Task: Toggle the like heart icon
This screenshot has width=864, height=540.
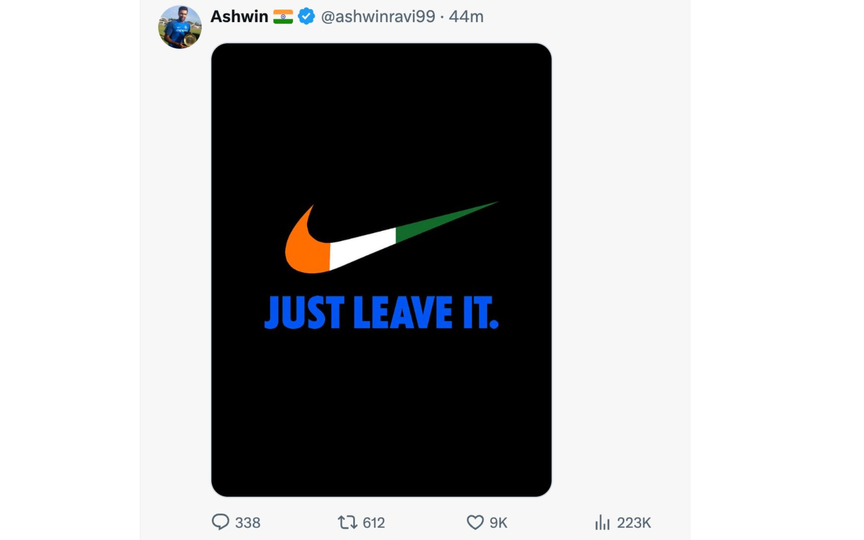Action: pos(475,522)
